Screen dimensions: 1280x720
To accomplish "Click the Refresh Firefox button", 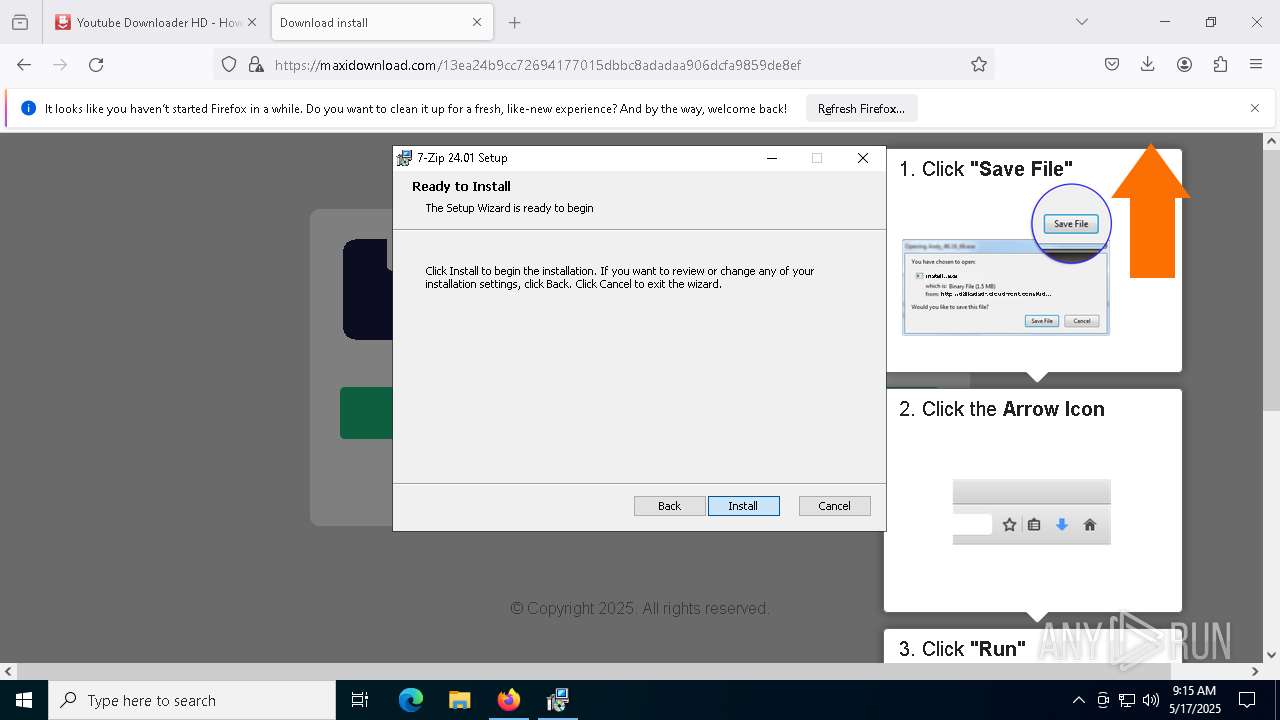I will coord(861,109).
